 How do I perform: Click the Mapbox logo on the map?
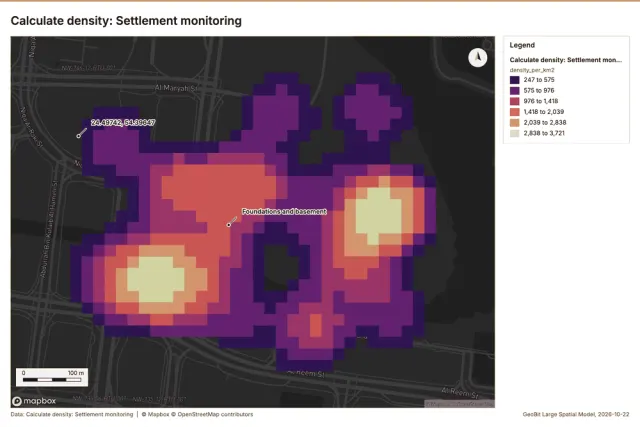(34, 401)
